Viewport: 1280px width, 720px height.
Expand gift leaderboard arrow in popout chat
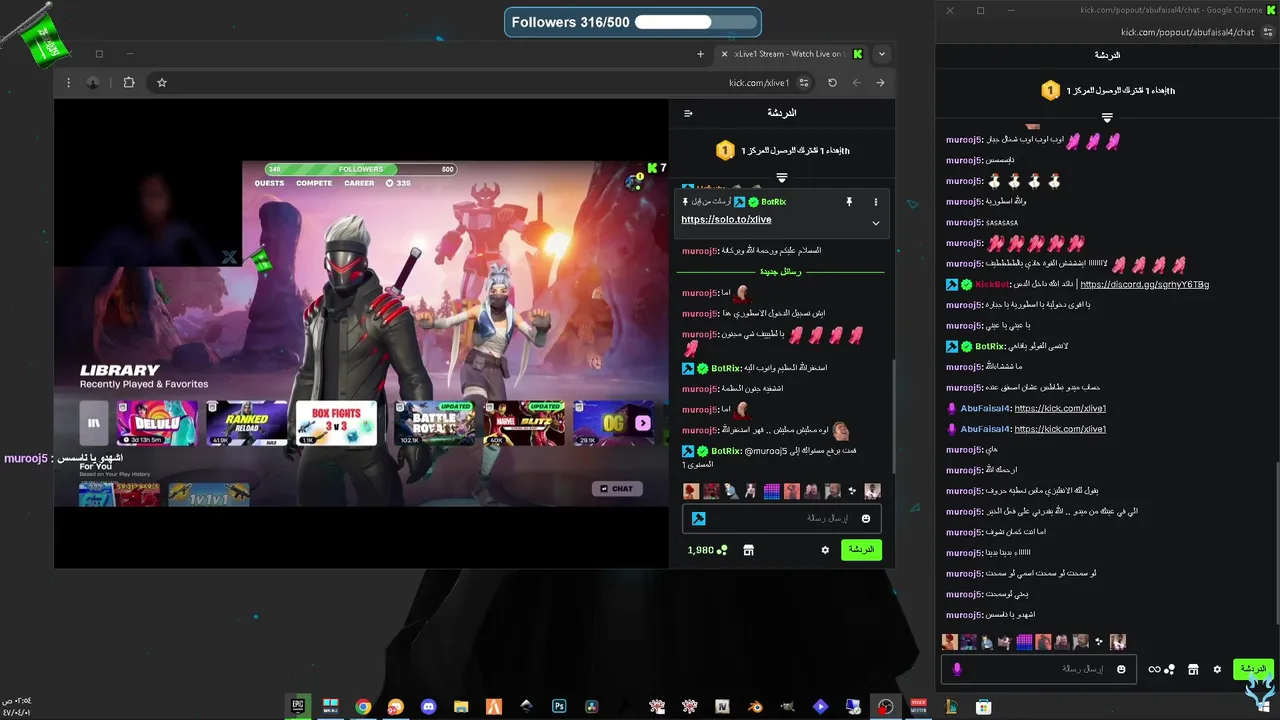[1107, 117]
